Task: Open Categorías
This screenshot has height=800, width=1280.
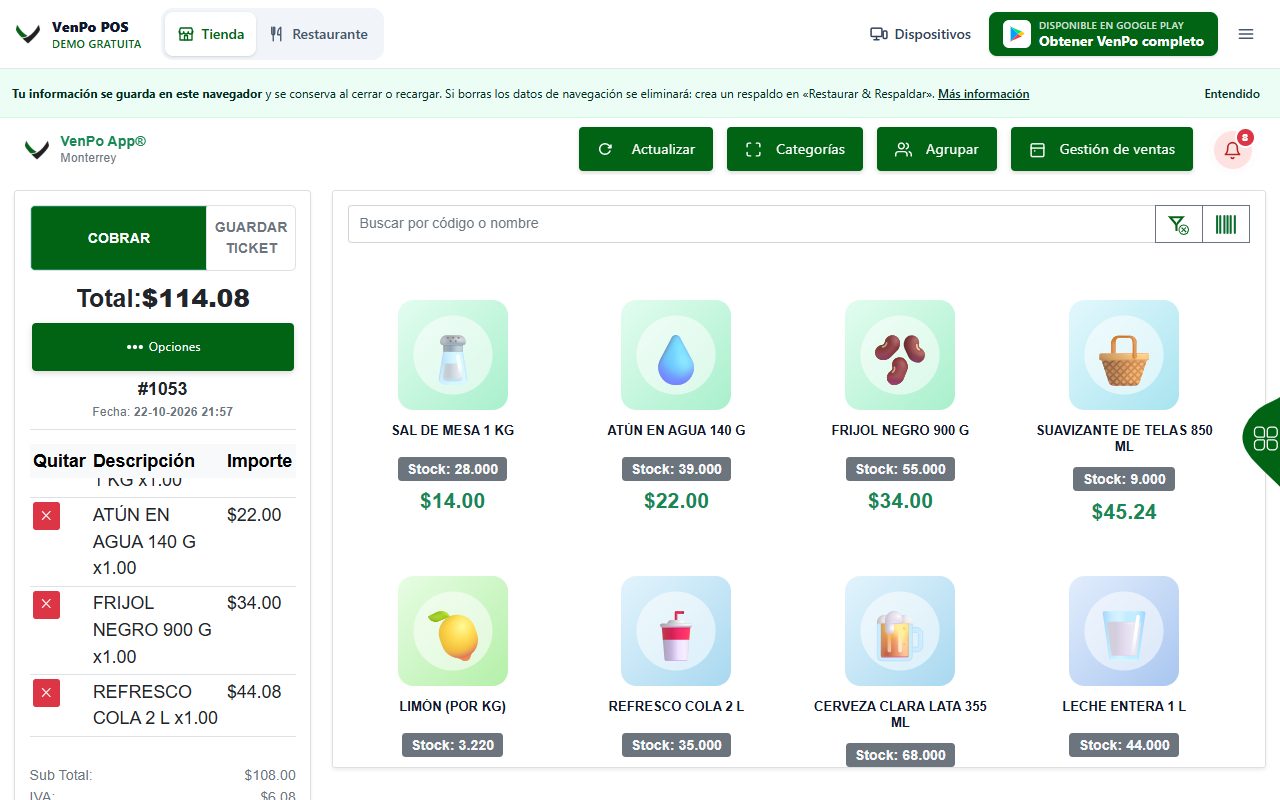Action: click(795, 149)
